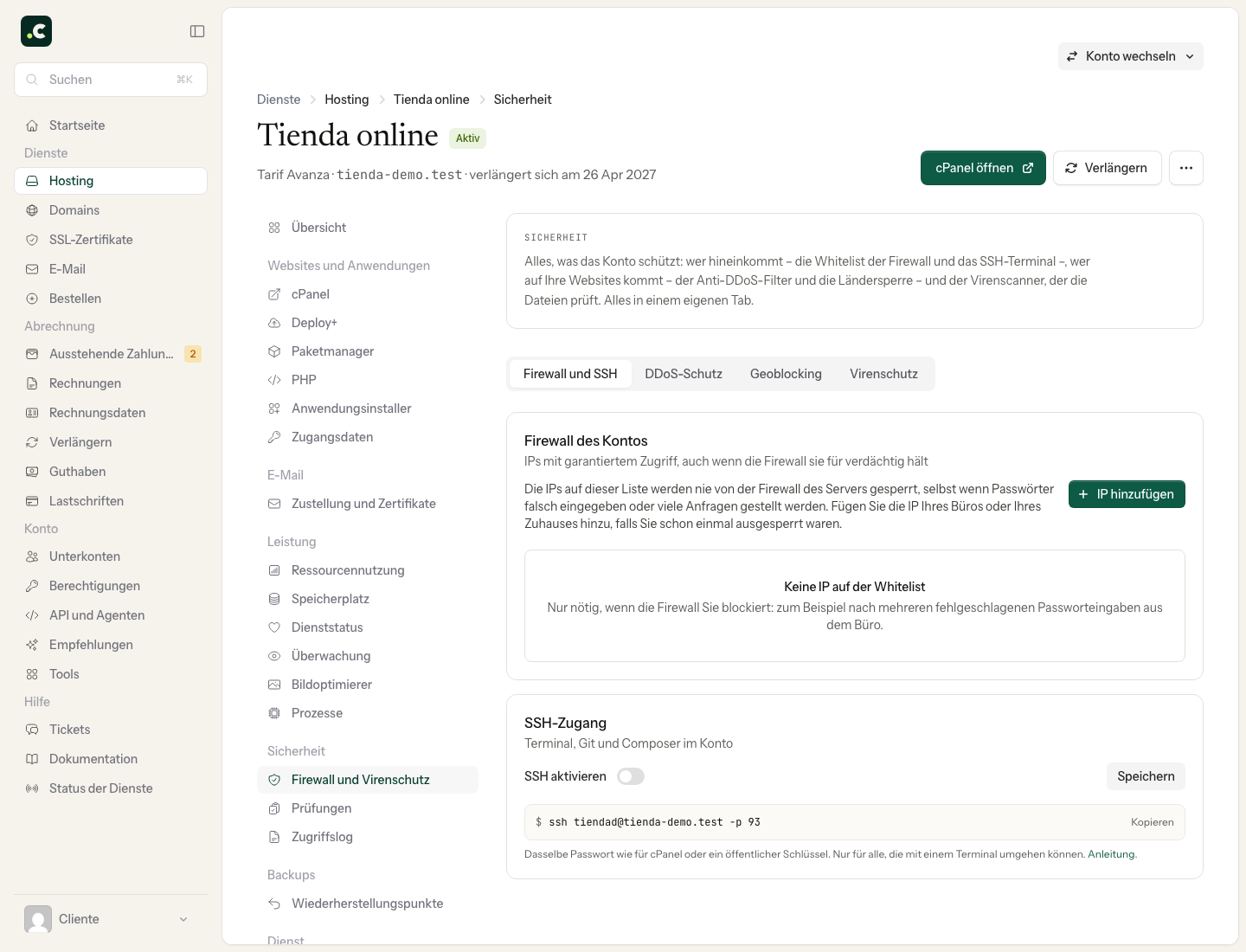The width and height of the screenshot is (1246, 952).
Task: Open the Virenschutz tab
Action: point(883,374)
